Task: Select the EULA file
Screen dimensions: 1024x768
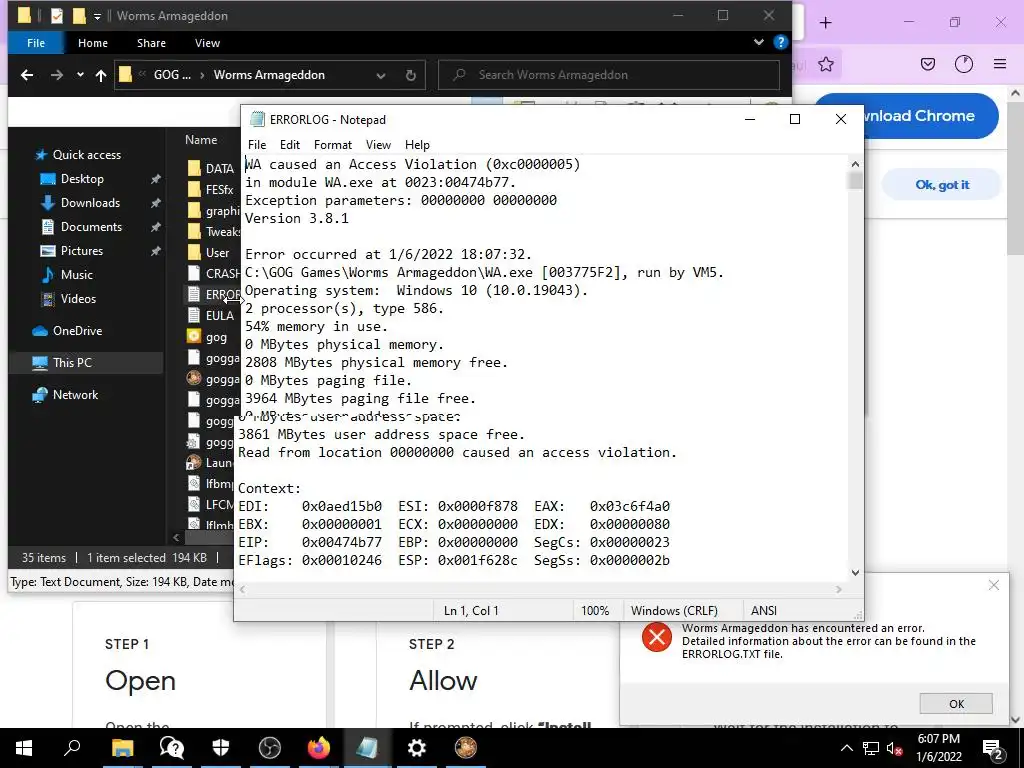Action: tap(211, 315)
